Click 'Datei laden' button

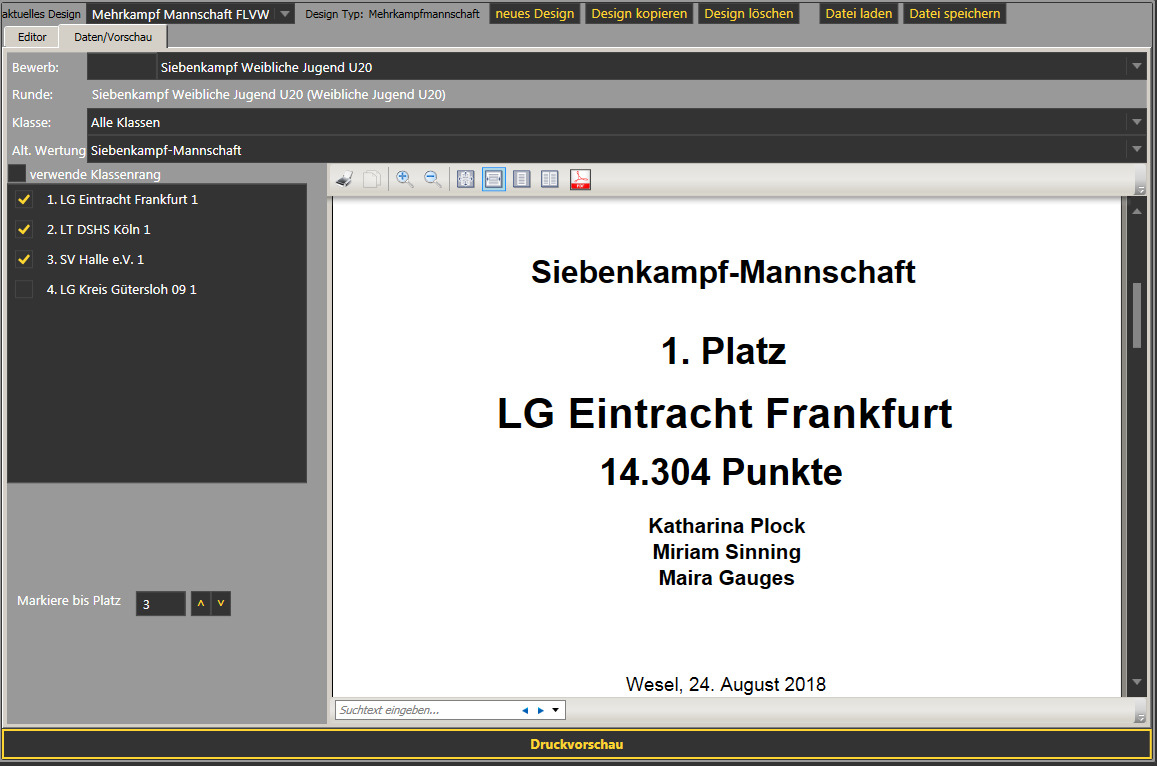click(859, 14)
